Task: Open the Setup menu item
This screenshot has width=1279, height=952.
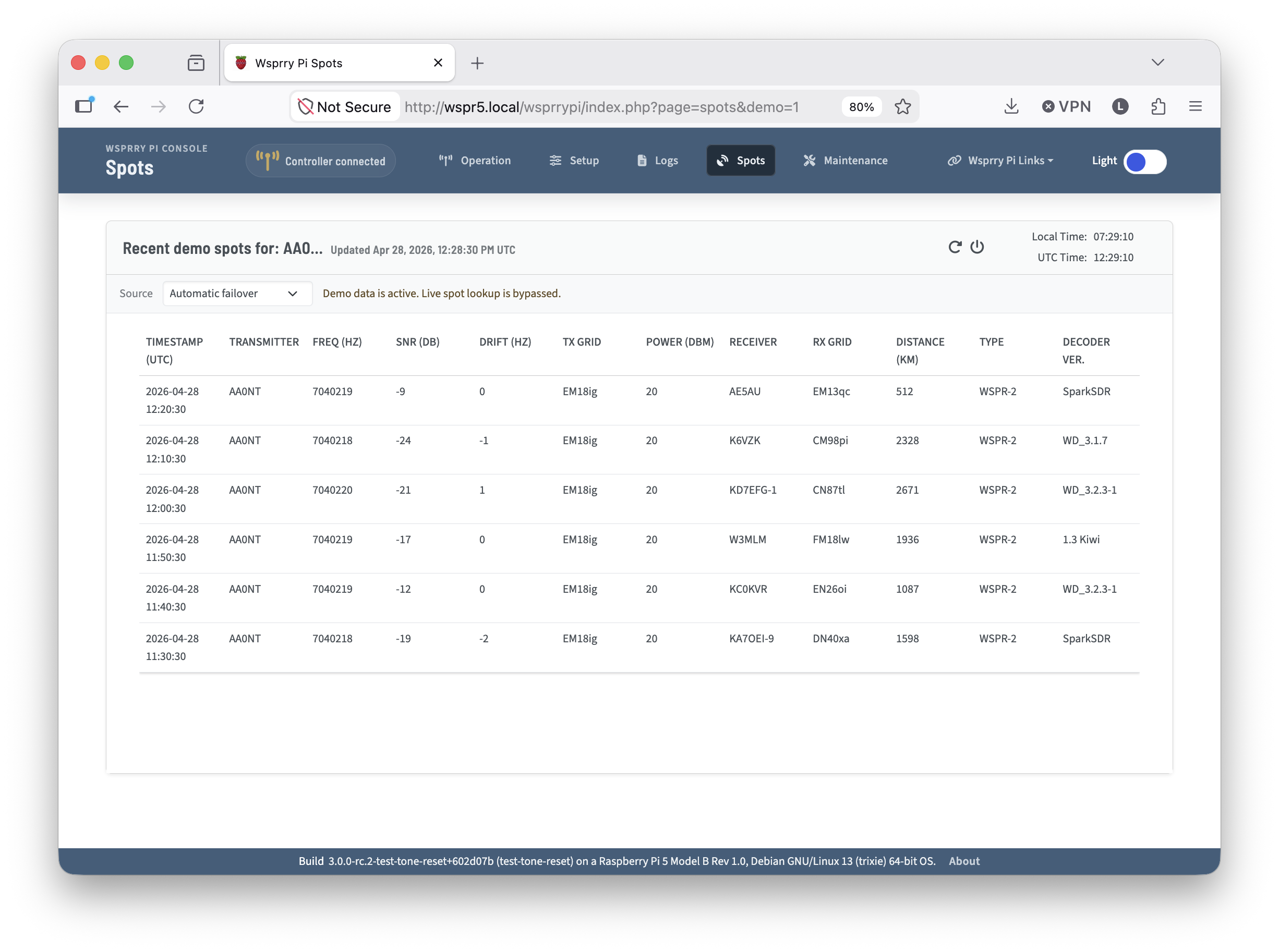Action: pyautogui.click(x=573, y=161)
